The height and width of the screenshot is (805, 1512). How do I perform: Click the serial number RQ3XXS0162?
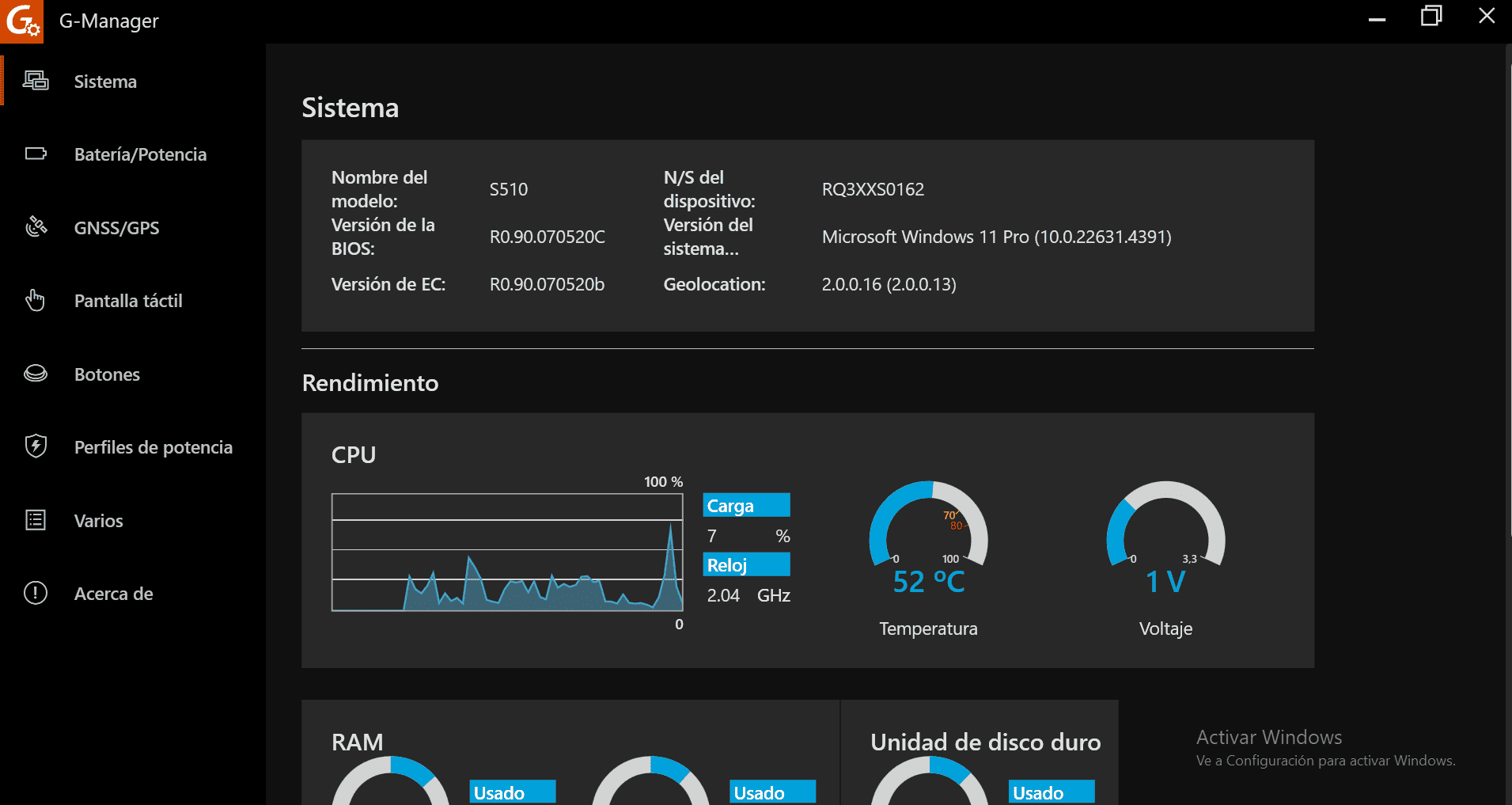pyautogui.click(x=873, y=189)
